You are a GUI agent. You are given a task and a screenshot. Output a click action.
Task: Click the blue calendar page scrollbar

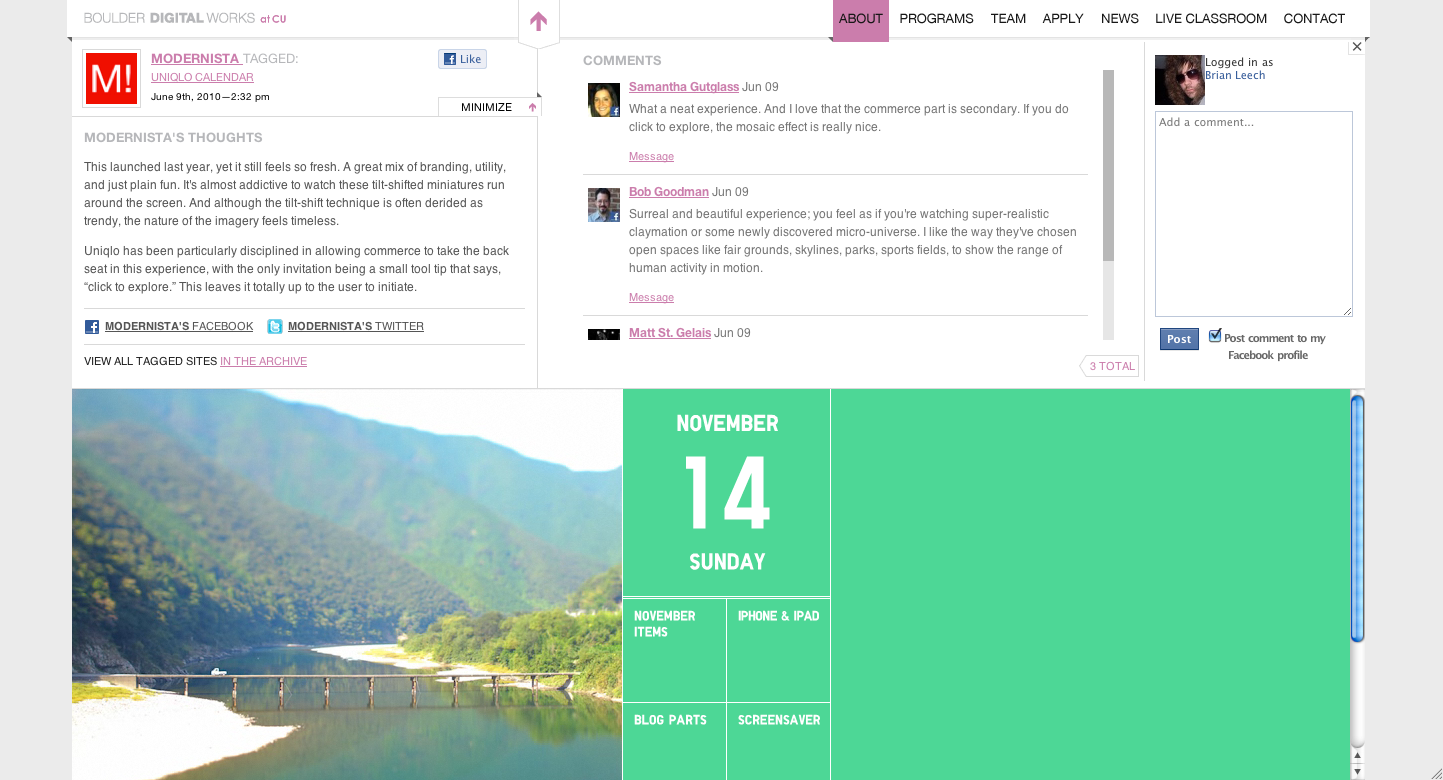coord(1357,518)
